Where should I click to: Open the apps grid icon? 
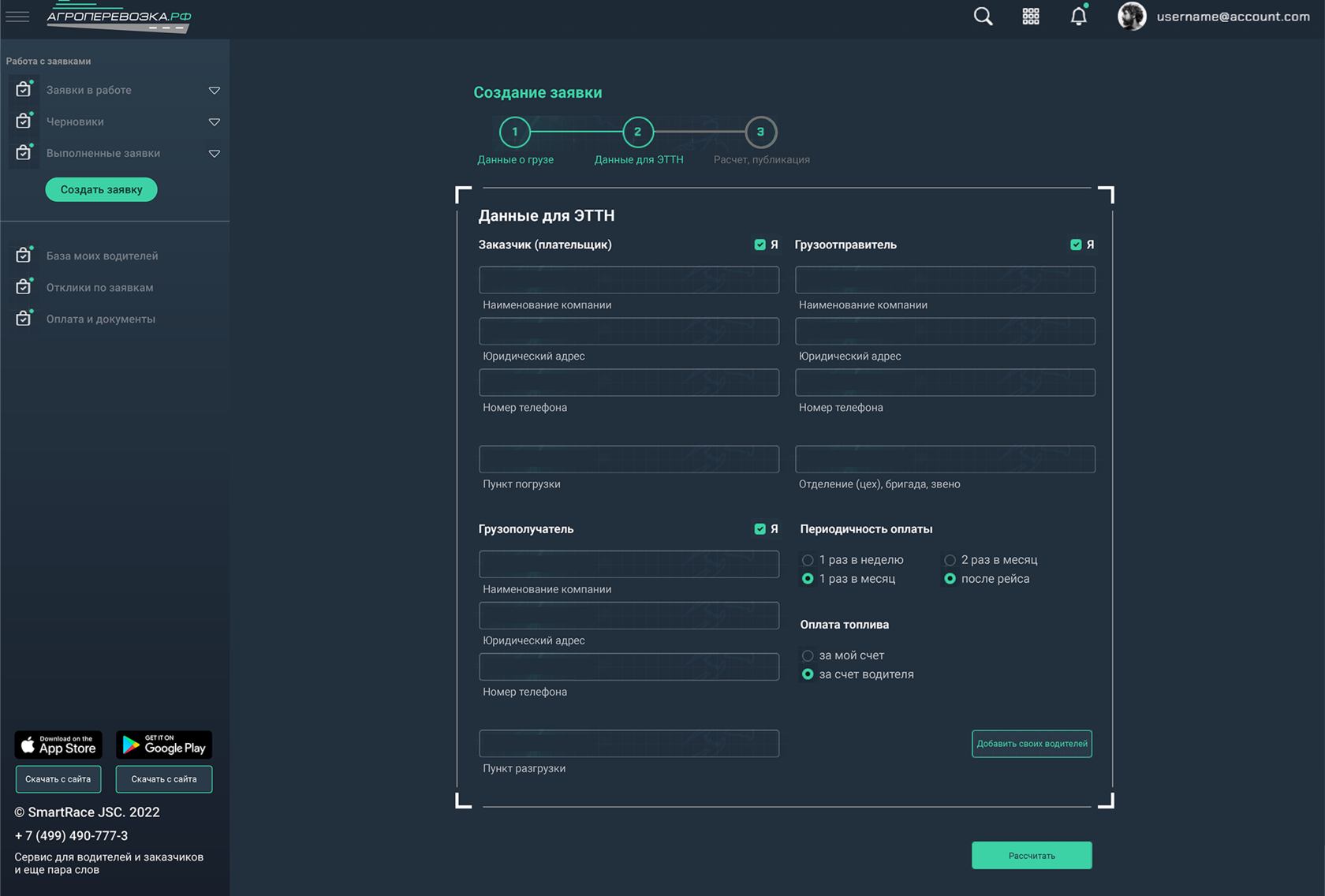(1031, 17)
